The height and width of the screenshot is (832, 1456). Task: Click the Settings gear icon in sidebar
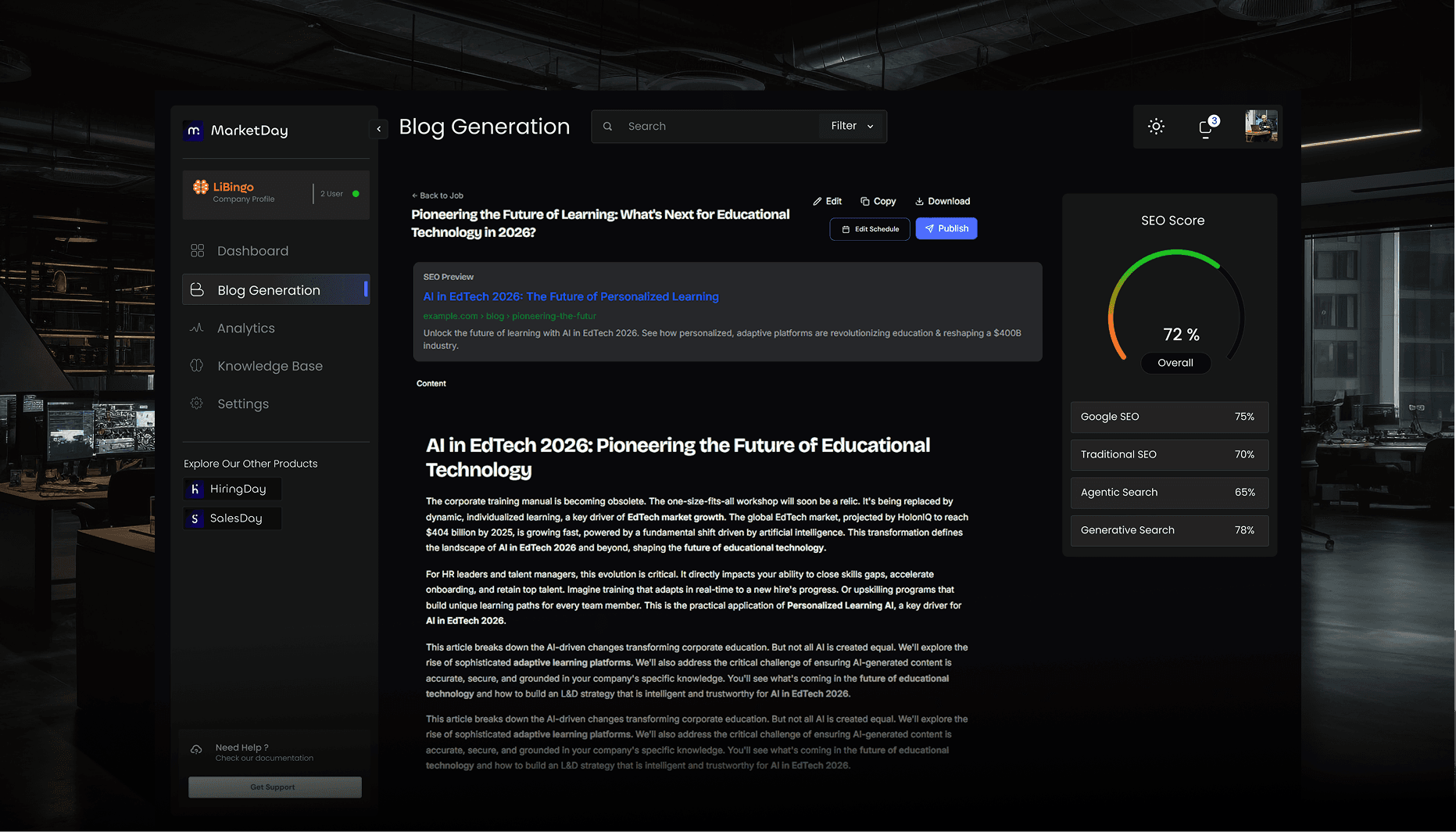[197, 403]
